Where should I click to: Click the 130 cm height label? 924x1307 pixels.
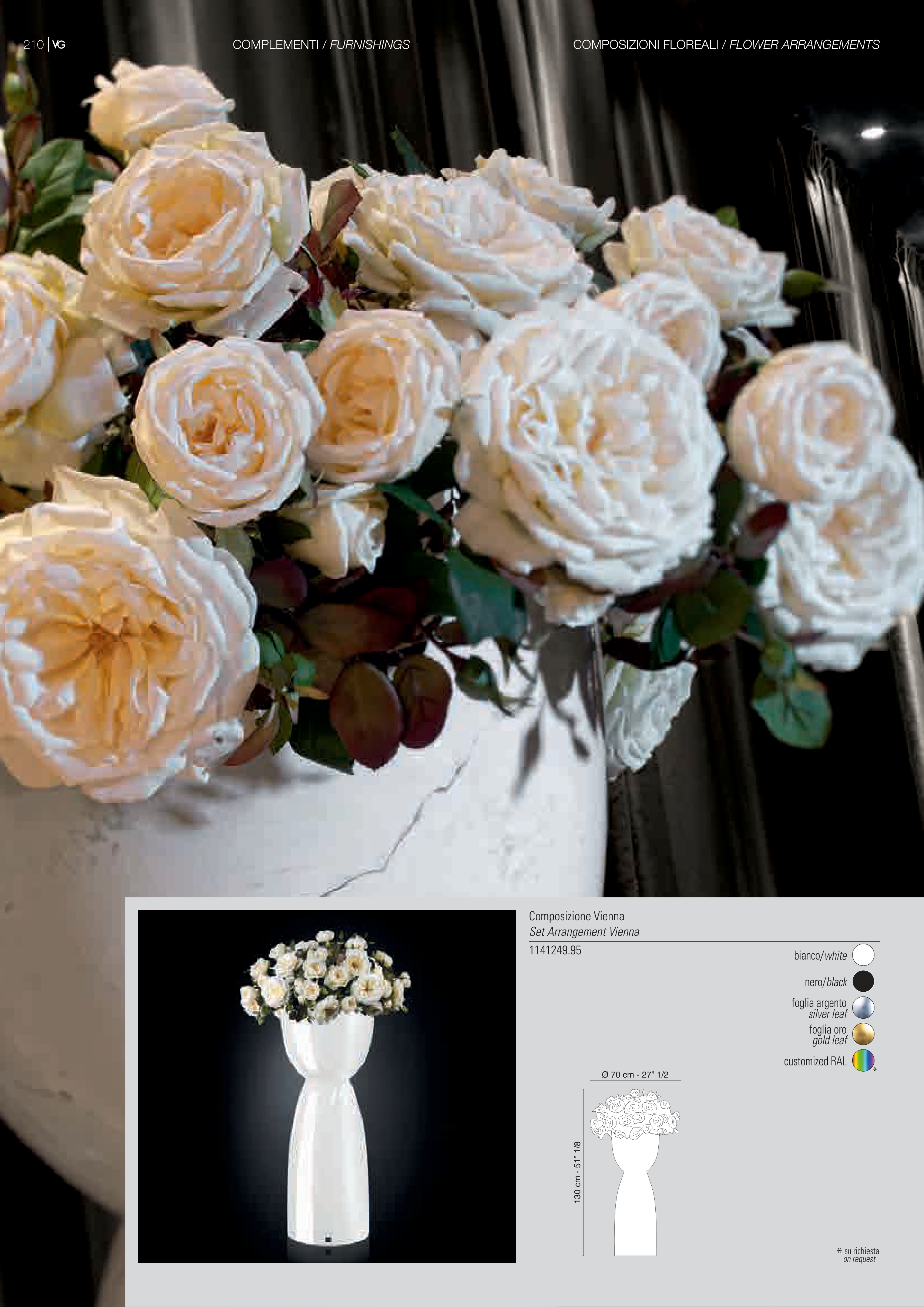(x=577, y=1173)
